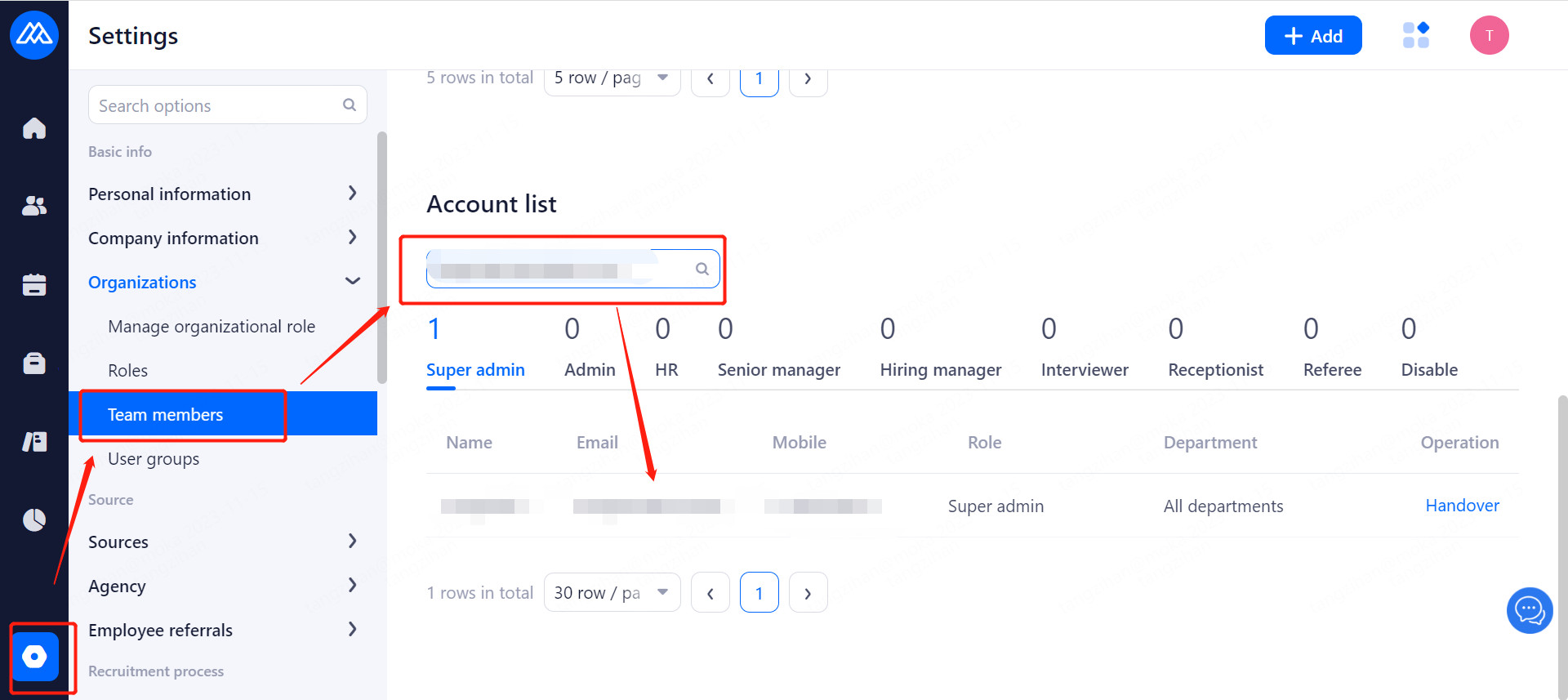This screenshot has height=700, width=1568.
Task: Open the chat support bubble icon
Action: pos(1529,610)
